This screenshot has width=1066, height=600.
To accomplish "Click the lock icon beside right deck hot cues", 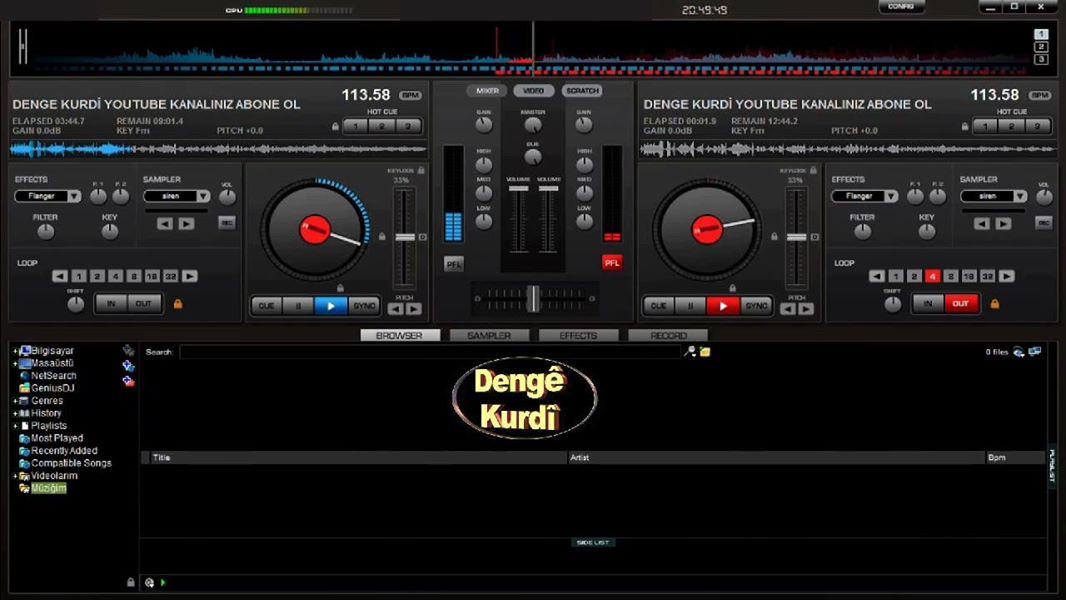I will tap(965, 126).
